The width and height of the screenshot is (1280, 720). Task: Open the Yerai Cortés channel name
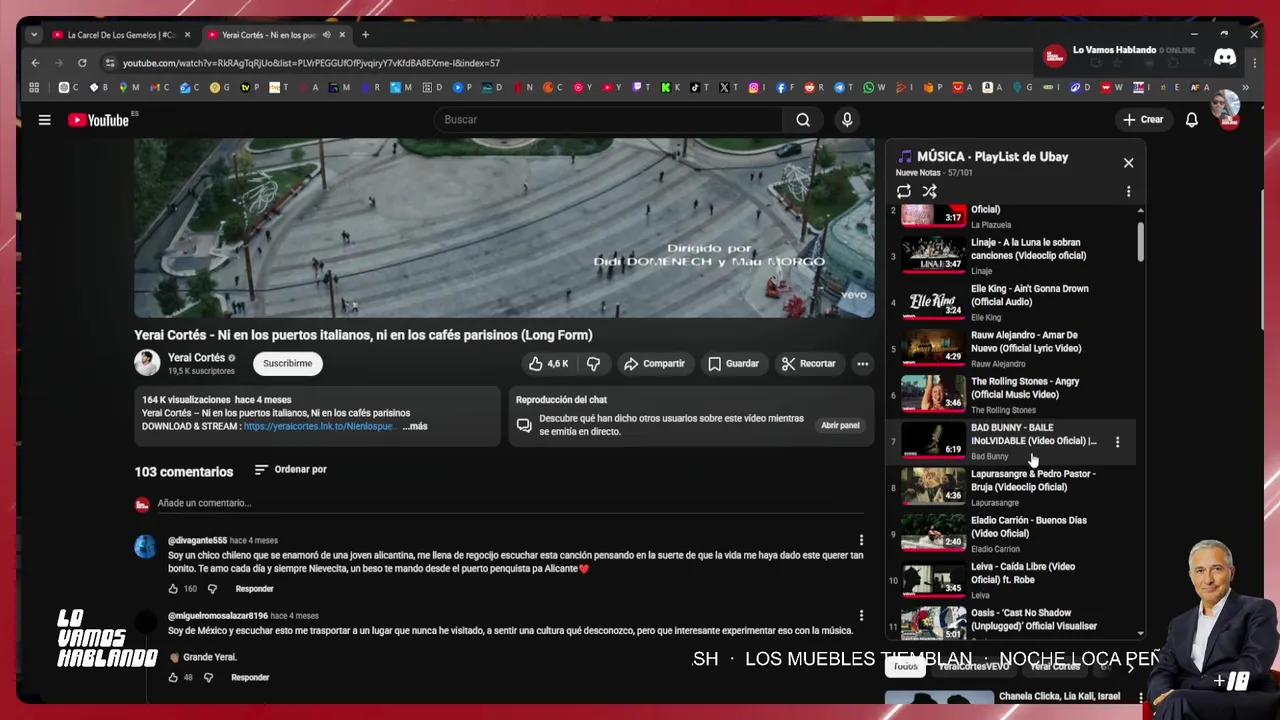(x=196, y=357)
